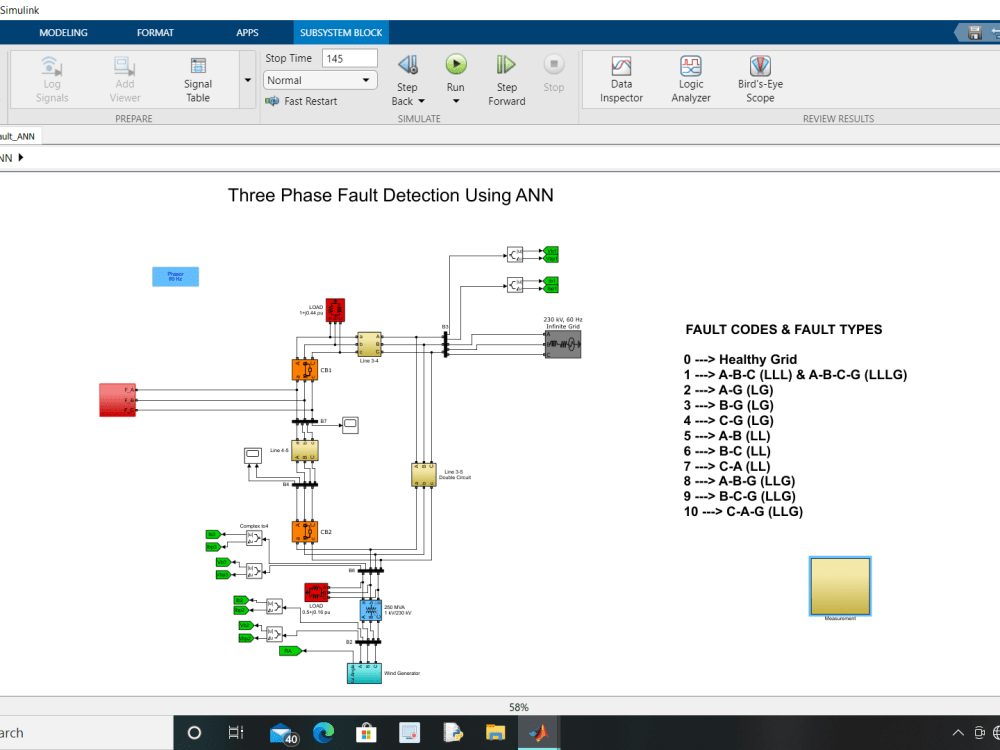Open the Normal simulation mode dropdown

coord(320,80)
